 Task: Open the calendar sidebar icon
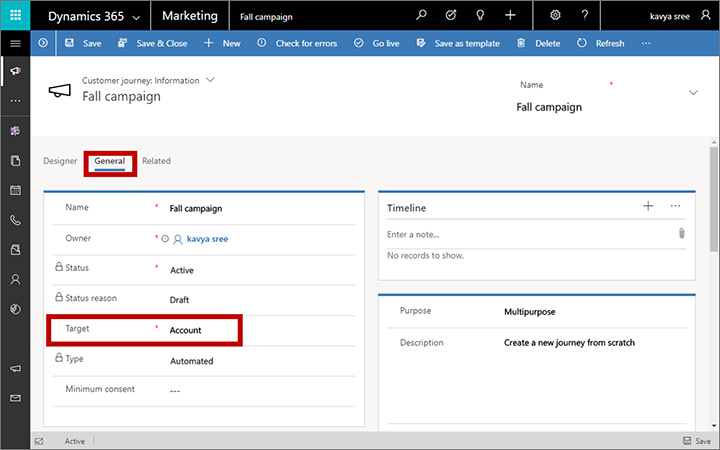[16, 190]
